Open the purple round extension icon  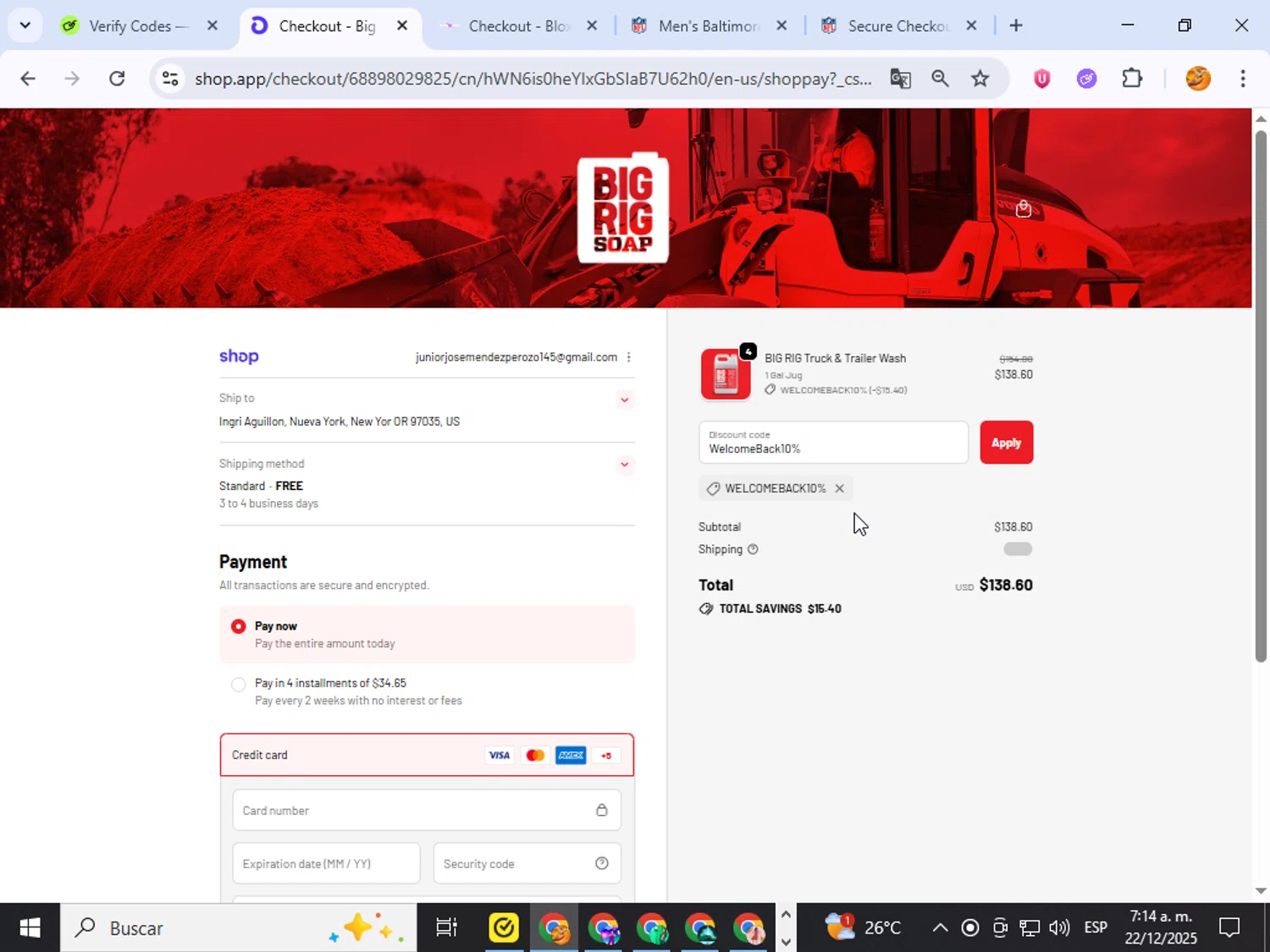pyautogui.click(x=1086, y=79)
